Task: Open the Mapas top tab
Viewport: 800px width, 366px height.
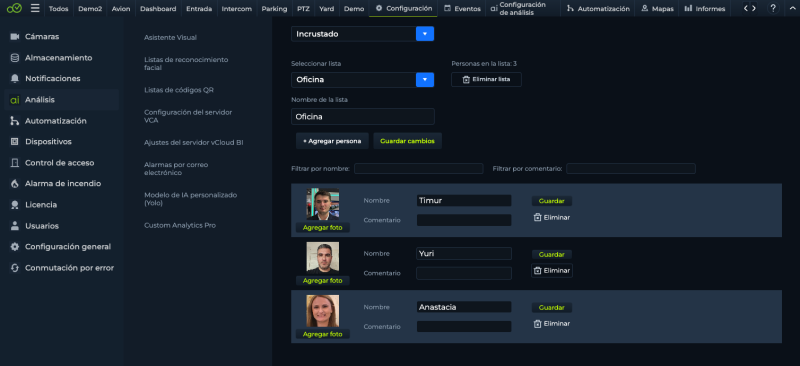Action: point(657,9)
